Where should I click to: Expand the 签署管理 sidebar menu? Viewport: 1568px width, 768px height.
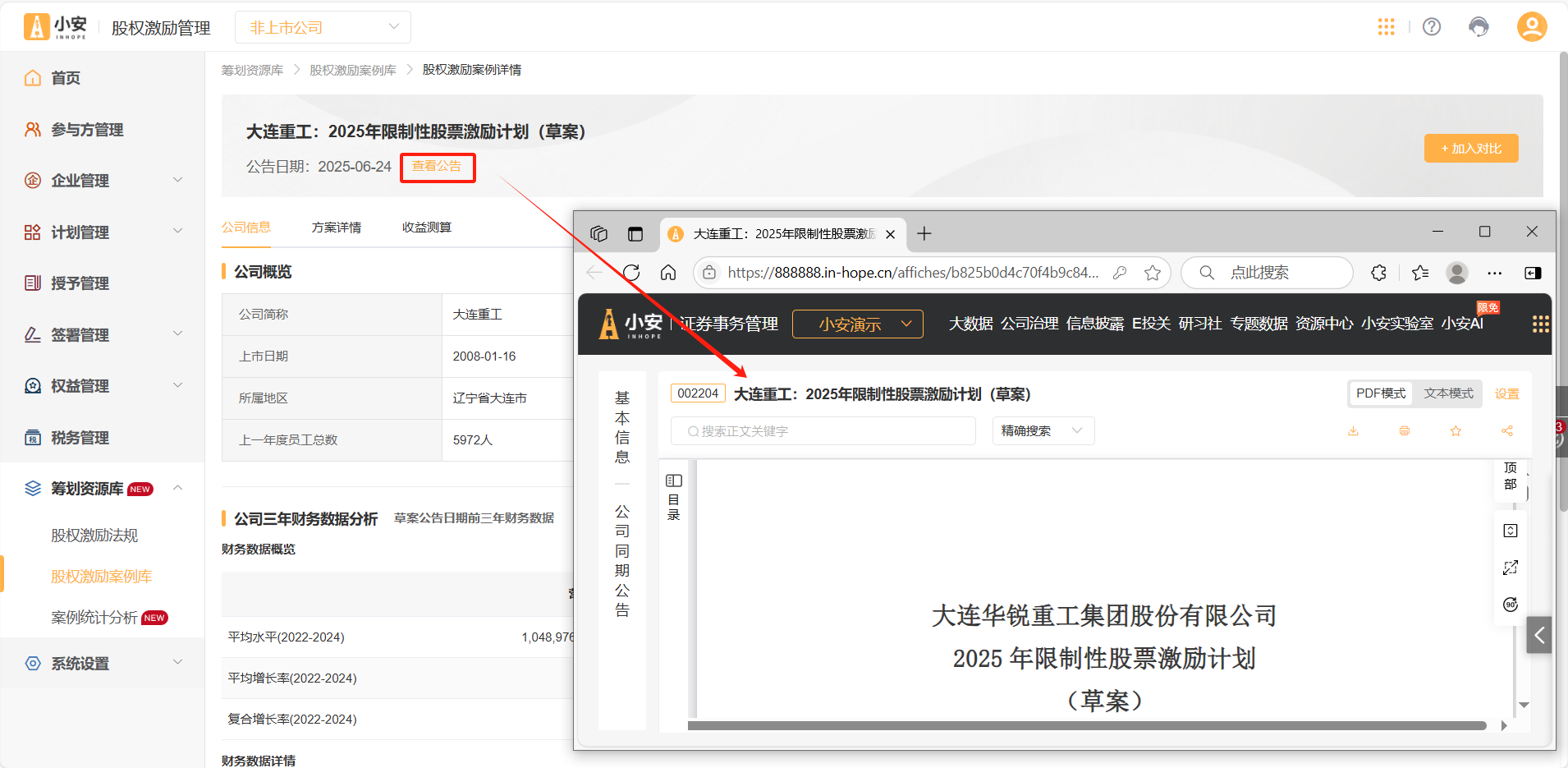pyautogui.click(x=102, y=335)
